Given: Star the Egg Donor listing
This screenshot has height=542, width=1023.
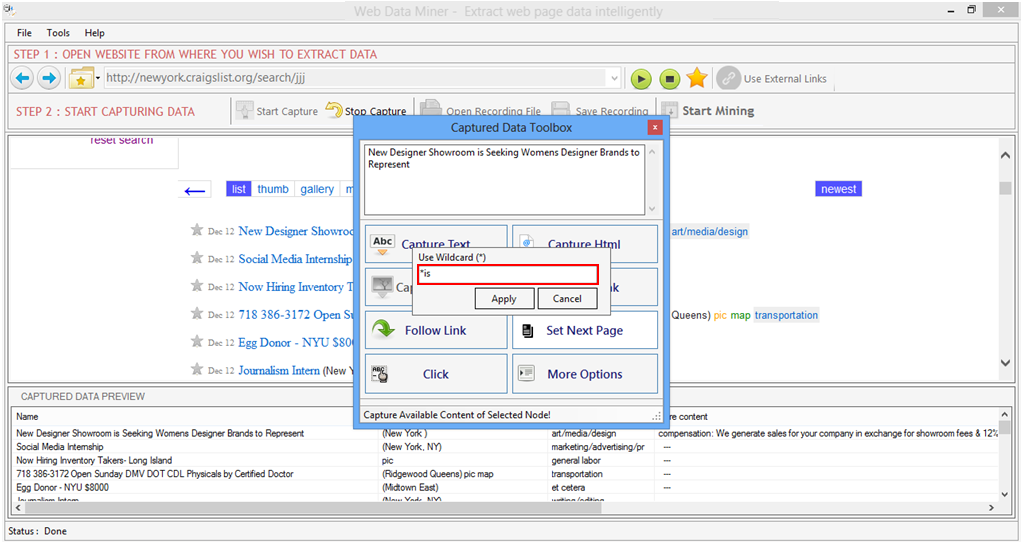Looking at the screenshot, I should click(x=196, y=341).
